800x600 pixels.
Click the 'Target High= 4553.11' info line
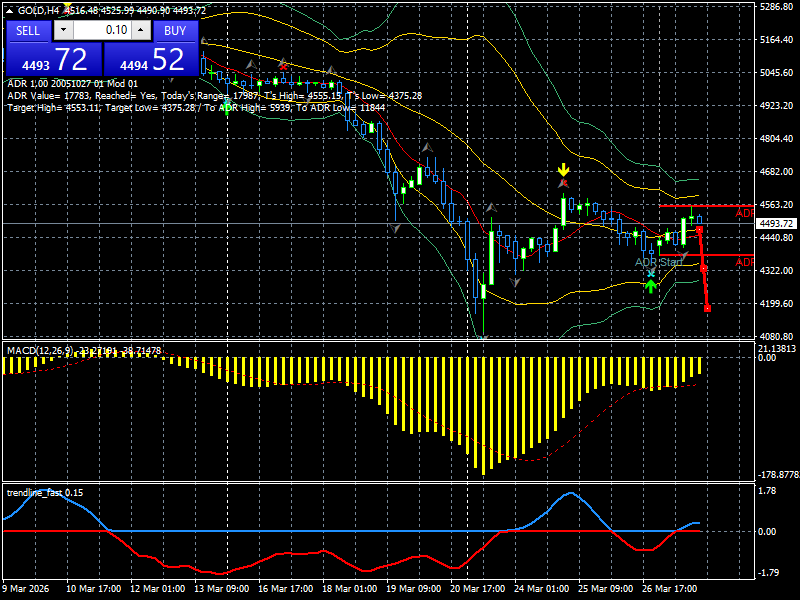click(x=196, y=108)
